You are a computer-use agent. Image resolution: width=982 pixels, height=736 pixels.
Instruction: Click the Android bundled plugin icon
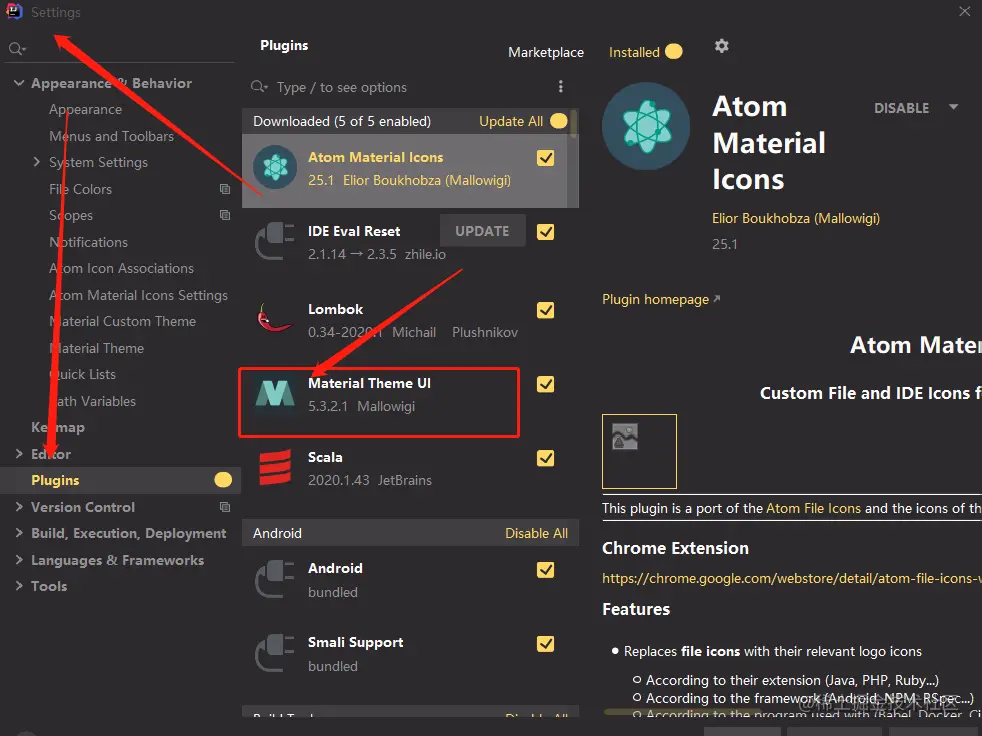275,579
